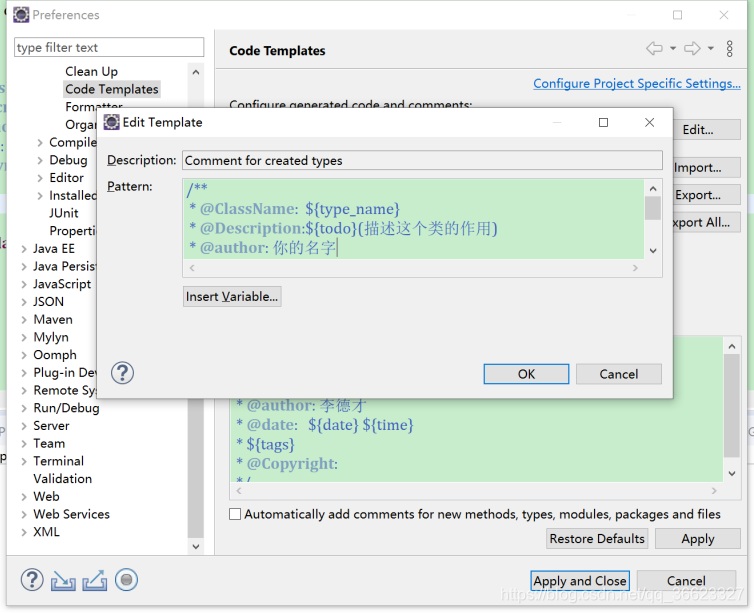This screenshot has height=613, width=754.
Task: Click Insert Variable button
Action: [232, 297]
